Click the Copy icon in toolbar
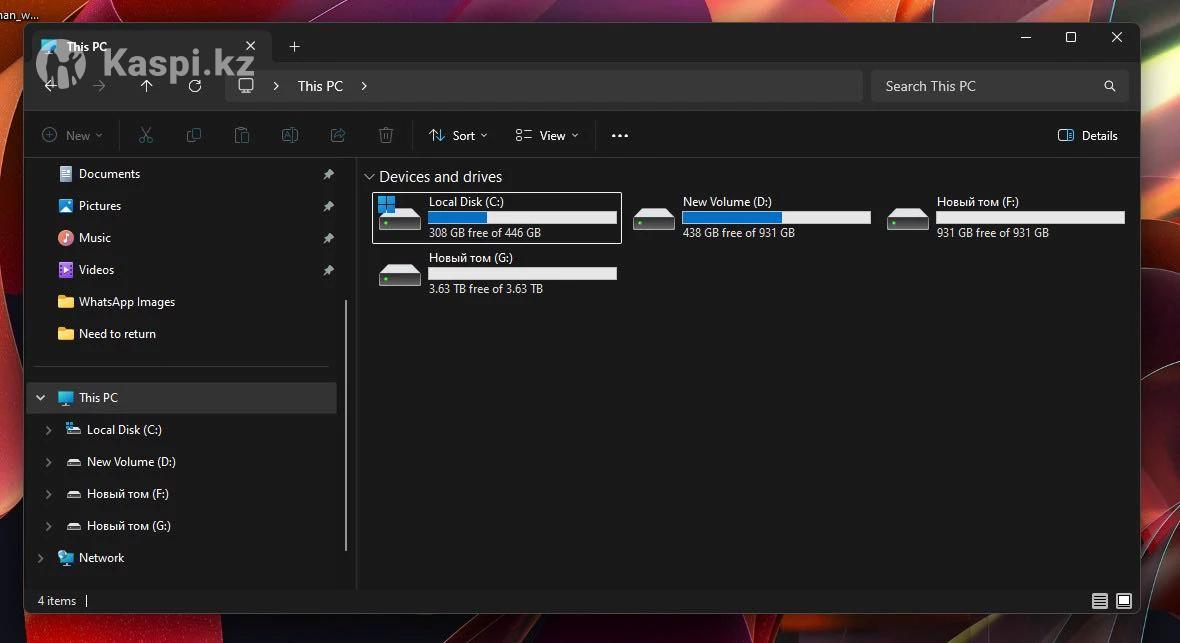The width and height of the screenshot is (1180, 643). click(194, 136)
